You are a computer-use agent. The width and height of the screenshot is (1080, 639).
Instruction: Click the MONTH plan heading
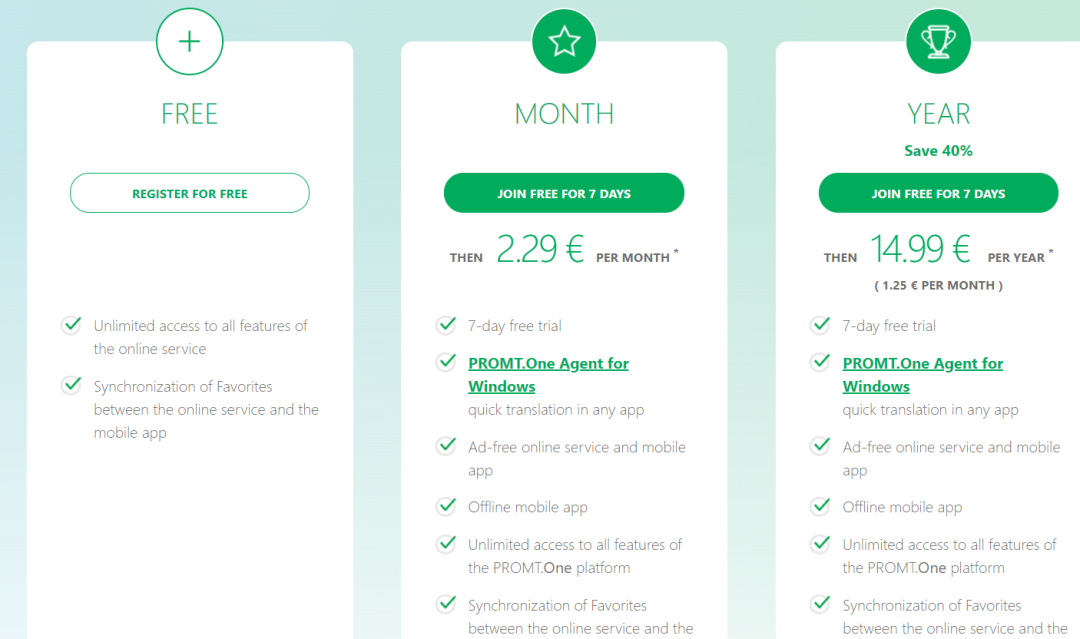(x=564, y=114)
